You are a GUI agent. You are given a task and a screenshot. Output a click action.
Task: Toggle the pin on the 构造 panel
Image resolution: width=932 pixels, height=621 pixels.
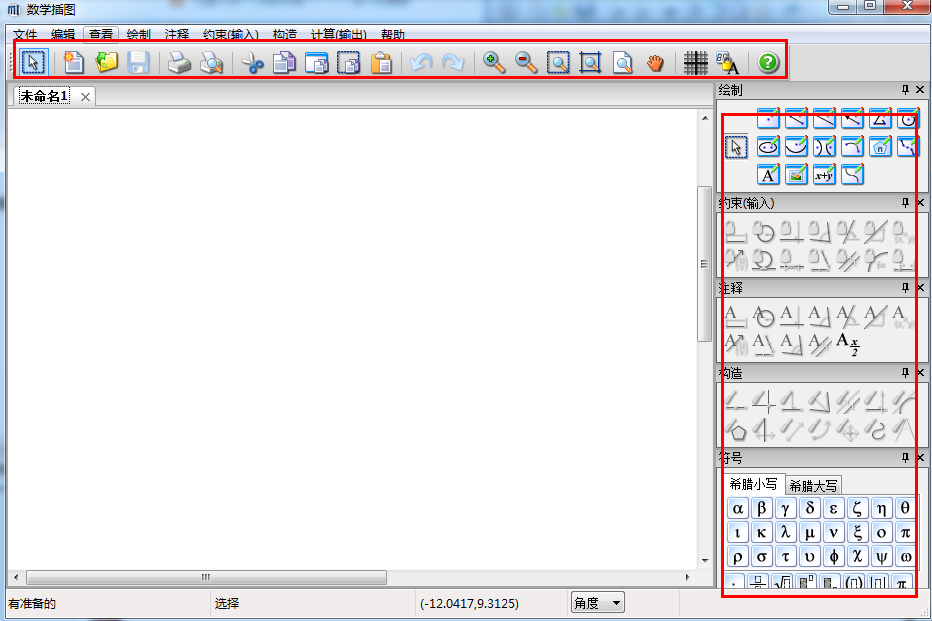(x=905, y=373)
